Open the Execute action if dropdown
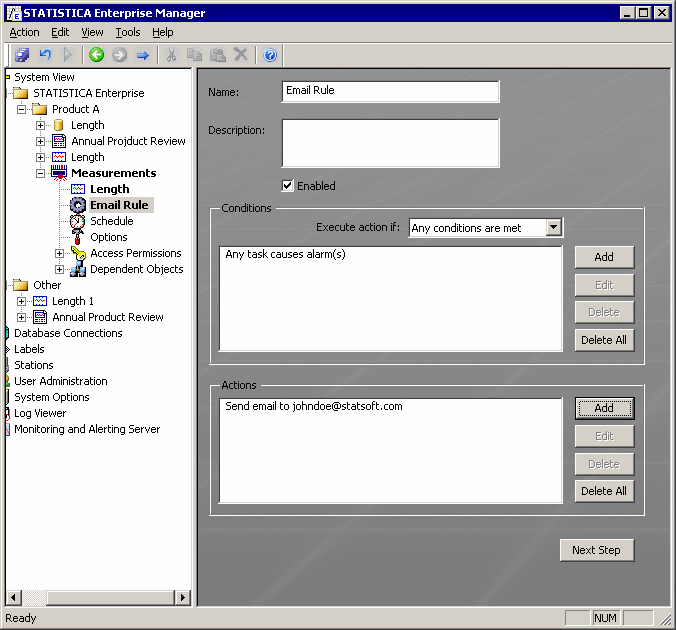Viewport: 676px width, 630px height. 554,227
